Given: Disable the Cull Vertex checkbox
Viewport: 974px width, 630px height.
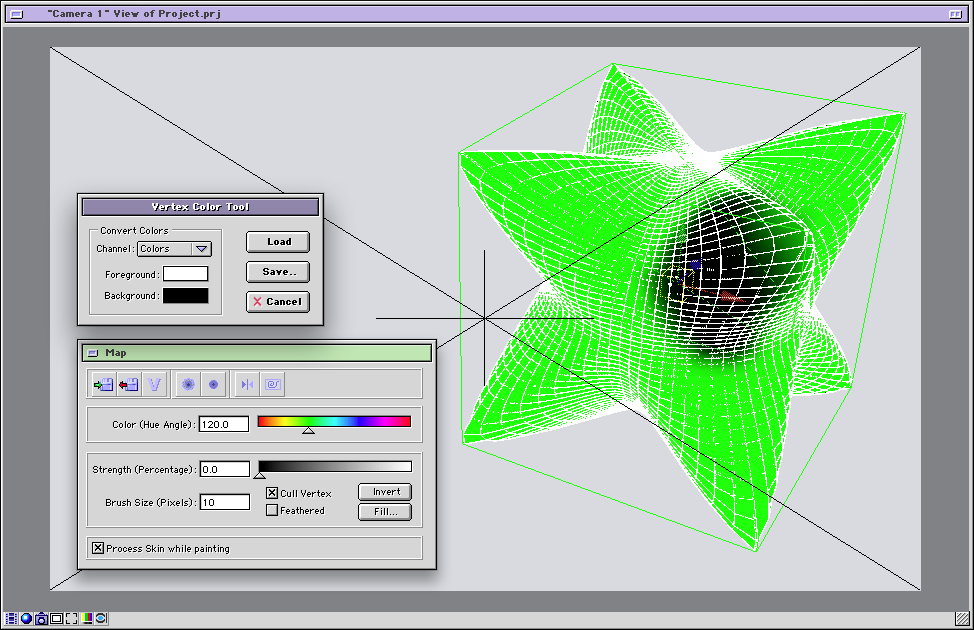Looking at the screenshot, I should [272, 493].
